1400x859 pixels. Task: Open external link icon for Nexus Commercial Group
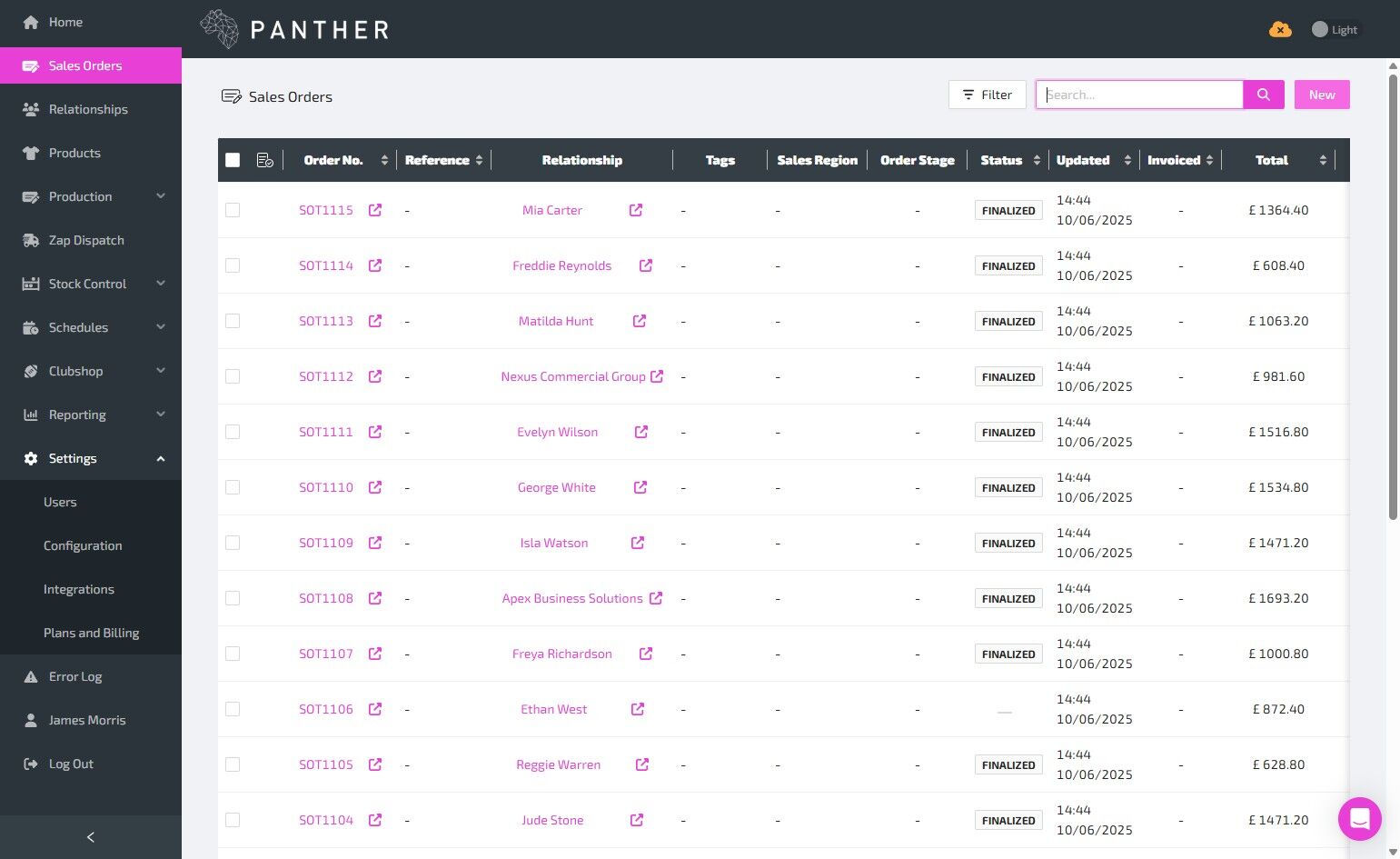[x=657, y=376]
